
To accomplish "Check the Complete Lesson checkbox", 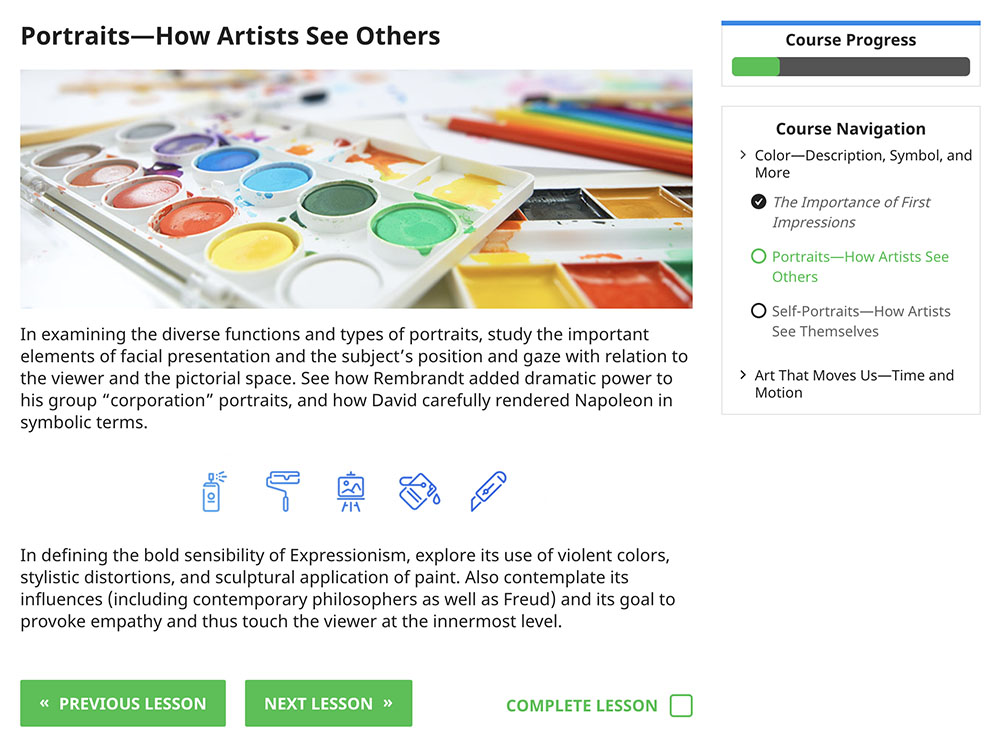I will [681, 706].
